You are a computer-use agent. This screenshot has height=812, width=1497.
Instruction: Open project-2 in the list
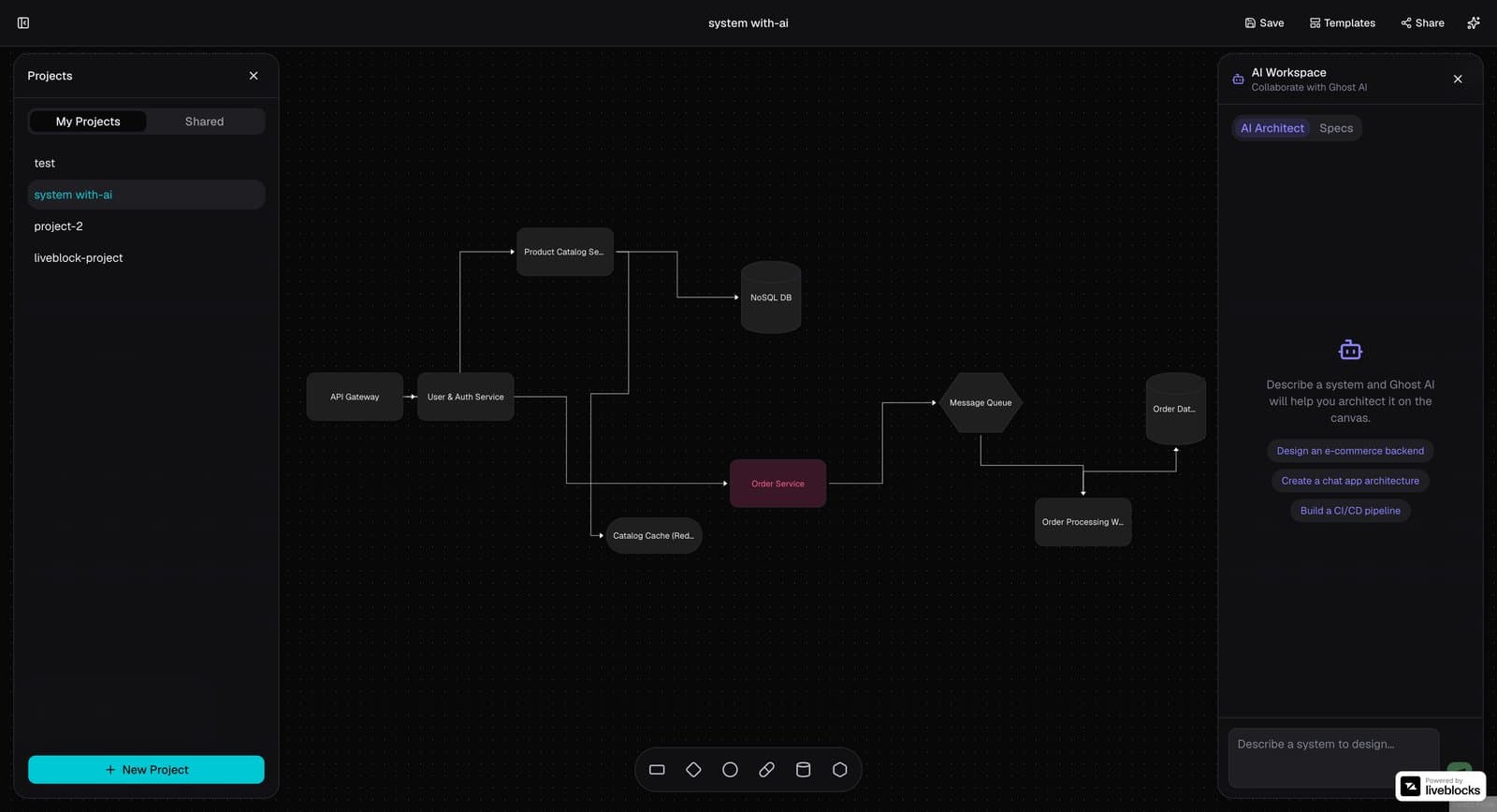pyautogui.click(x=146, y=226)
